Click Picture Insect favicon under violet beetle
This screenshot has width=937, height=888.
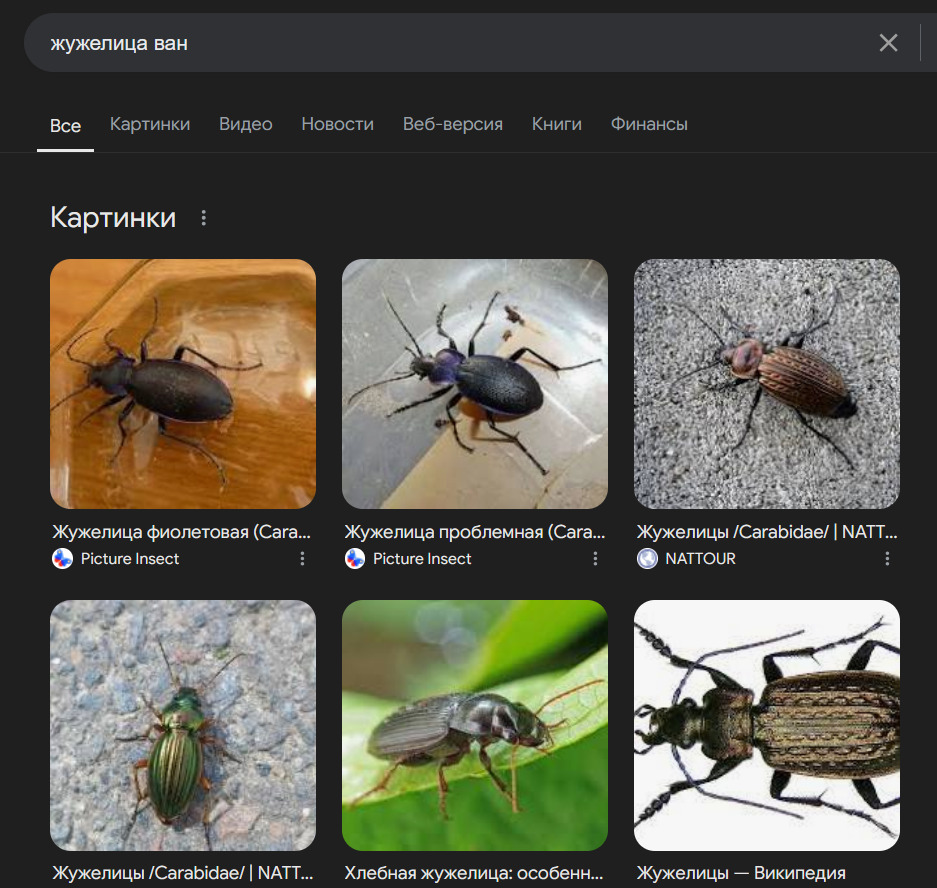(62, 559)
